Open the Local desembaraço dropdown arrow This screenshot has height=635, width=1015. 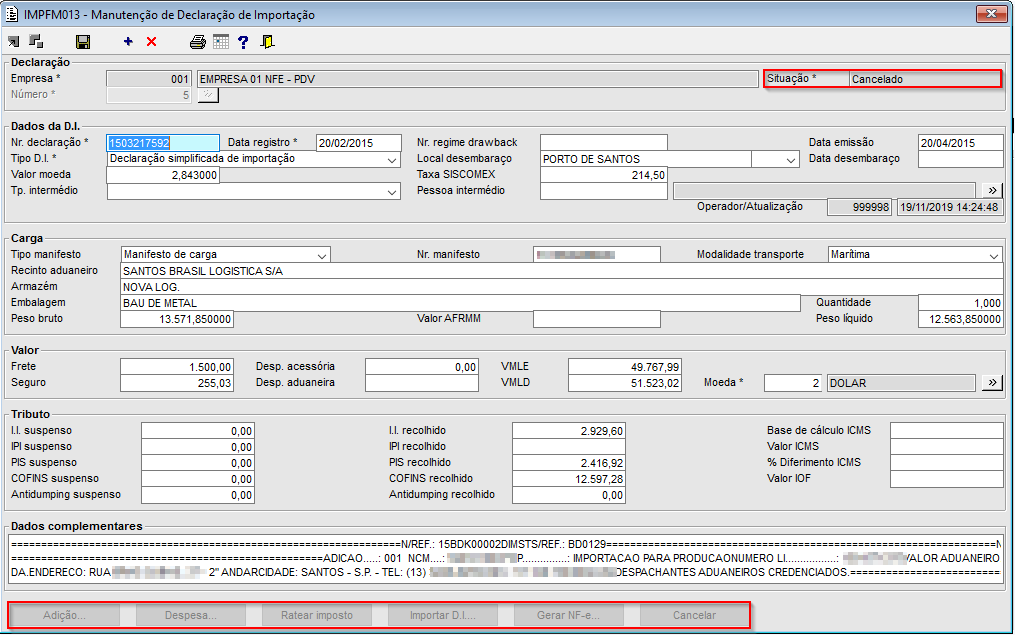tap(788, 159)
